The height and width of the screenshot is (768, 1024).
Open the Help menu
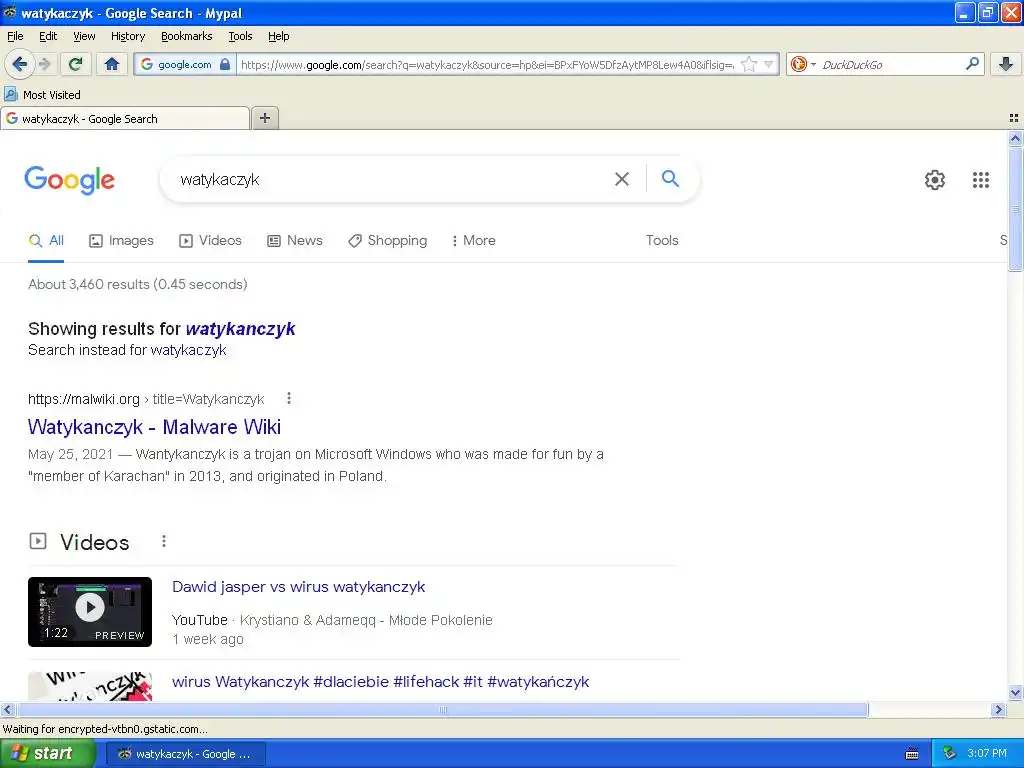[x=278, y=36]
